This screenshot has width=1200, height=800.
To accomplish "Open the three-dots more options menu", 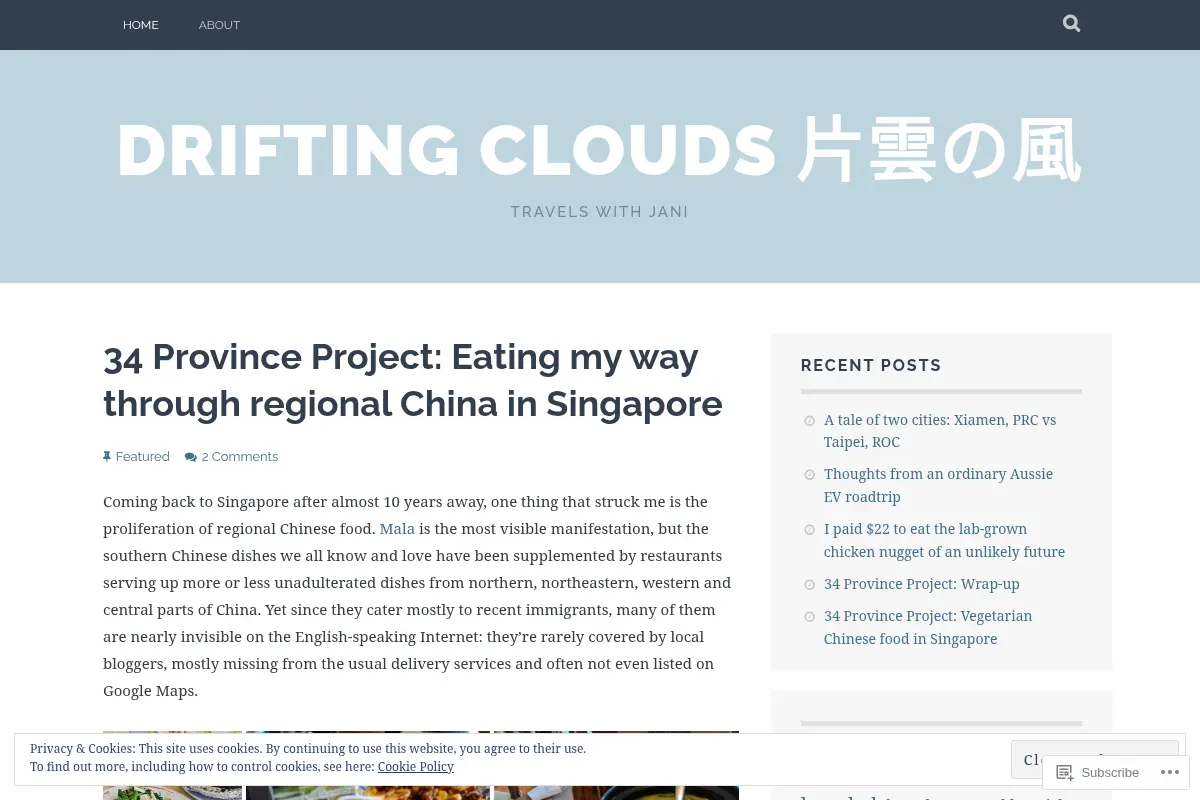I will 1169,772.
